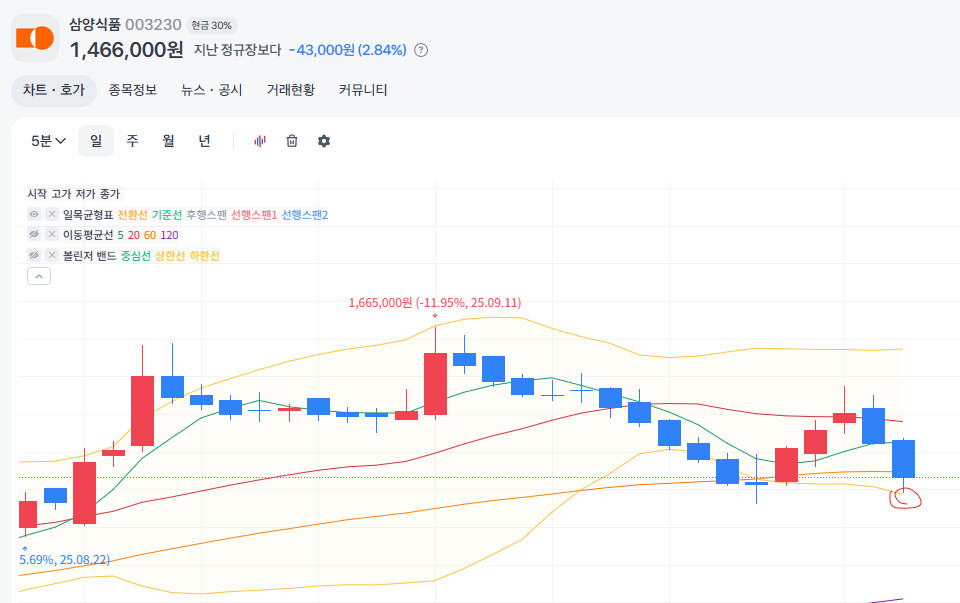The height and width of the screenshot is (603, 960).
Task: Open the 5분 minute interval dropdown
Action: point(48,141)
